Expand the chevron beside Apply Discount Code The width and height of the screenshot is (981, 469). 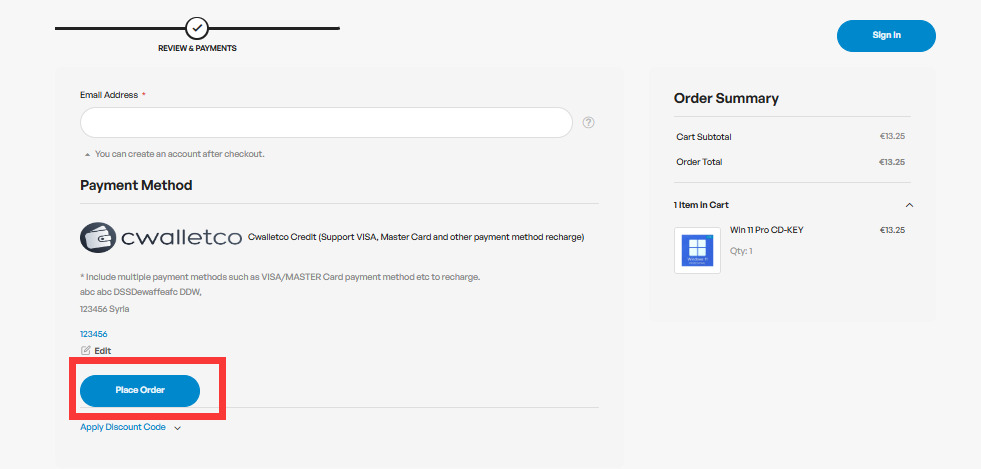coord(177,428)
